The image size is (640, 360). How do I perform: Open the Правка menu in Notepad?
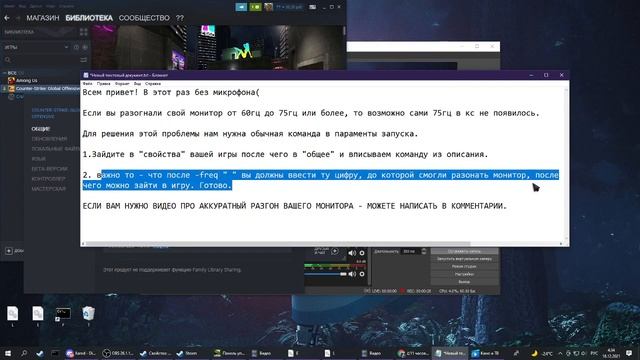(103, 84)
